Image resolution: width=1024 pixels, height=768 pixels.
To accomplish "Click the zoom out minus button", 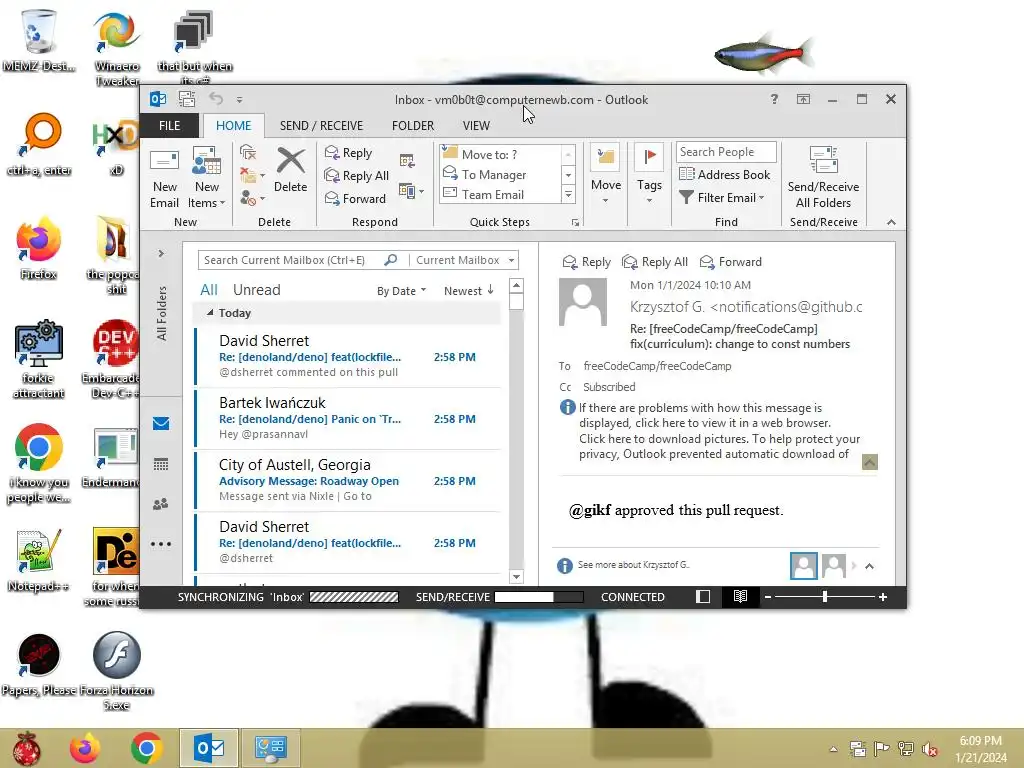I will (x=768, y=597).
